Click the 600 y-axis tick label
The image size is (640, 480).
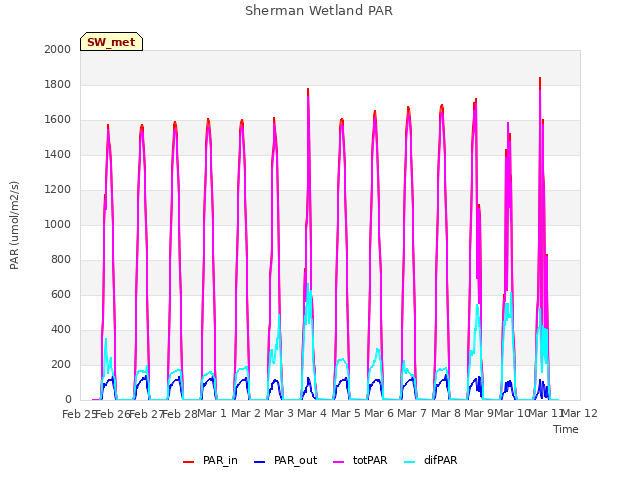point(61,294)
